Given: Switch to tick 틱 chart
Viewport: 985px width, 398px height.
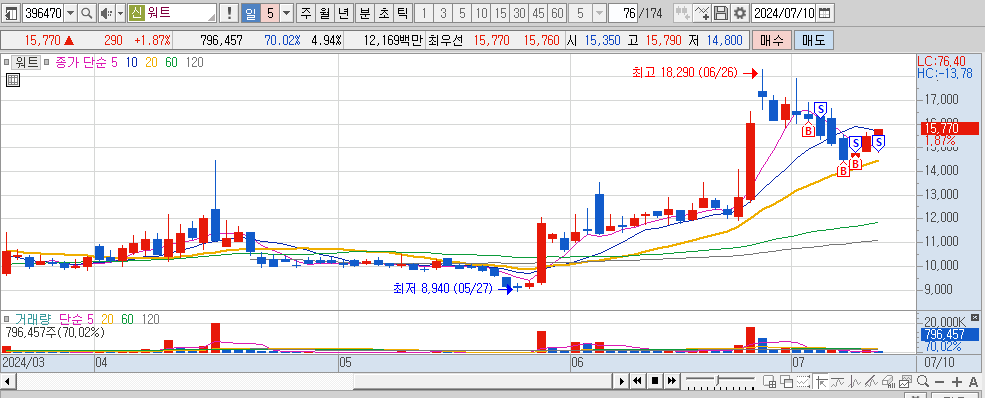Looking at the screenshot, I should pos(403,13).
